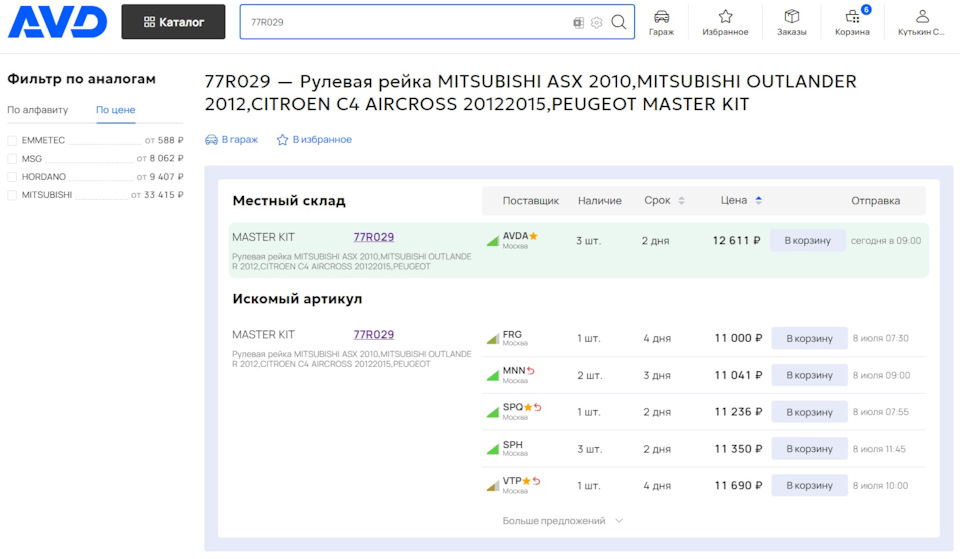Click the gear icon in search field
The height and width of the screenshot is (559, 960).
click(597, 22)
